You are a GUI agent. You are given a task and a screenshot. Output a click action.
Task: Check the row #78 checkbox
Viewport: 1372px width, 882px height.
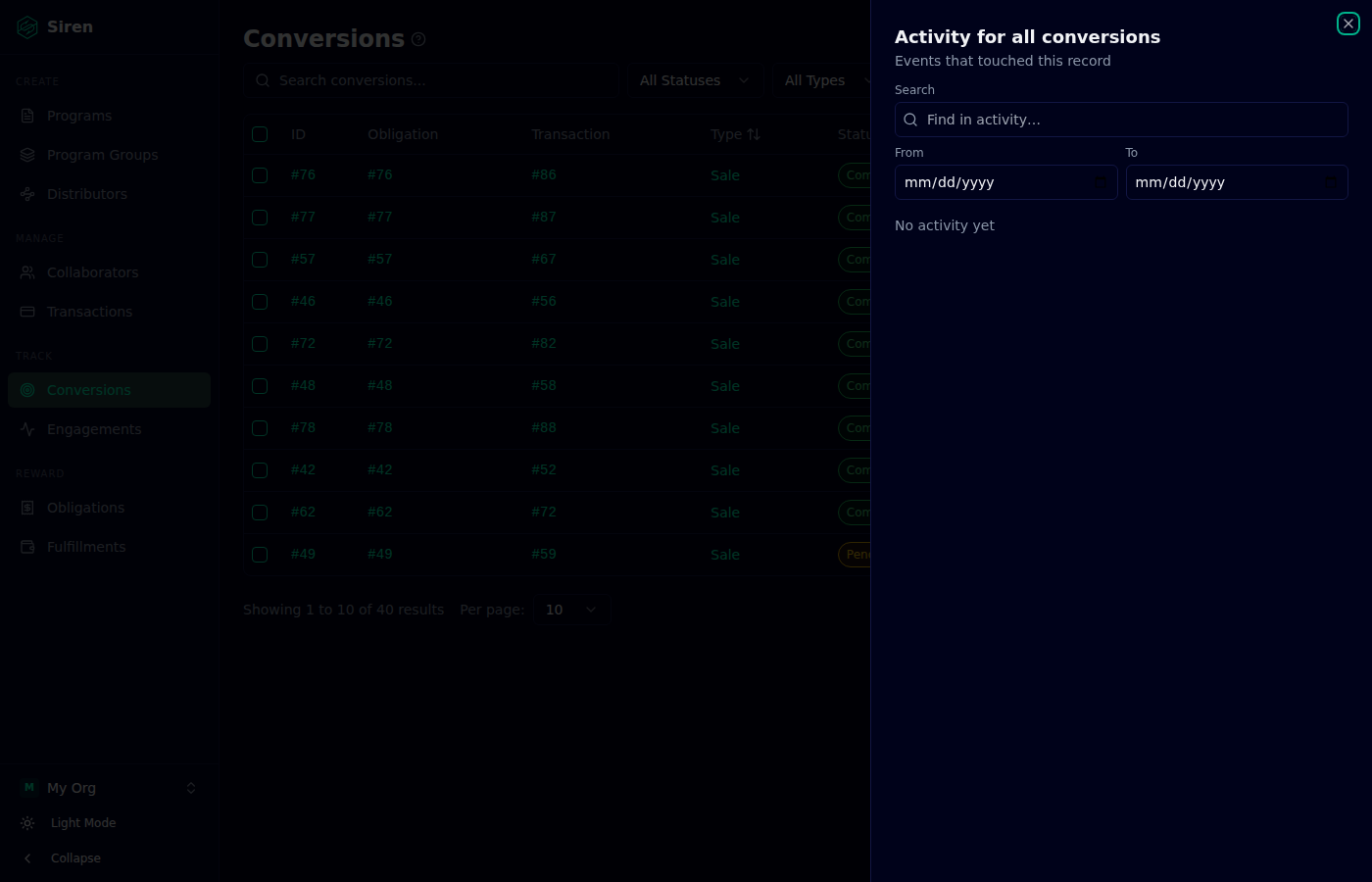[x=260, y=428]
